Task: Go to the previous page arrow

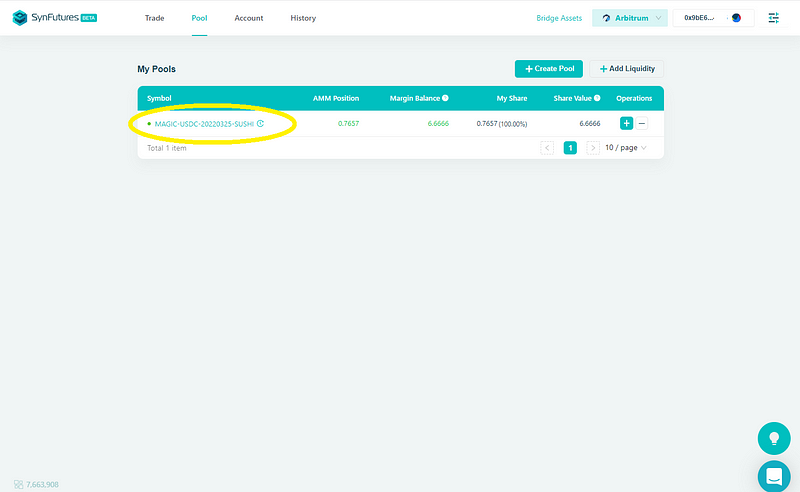Action: click(547, 148)
